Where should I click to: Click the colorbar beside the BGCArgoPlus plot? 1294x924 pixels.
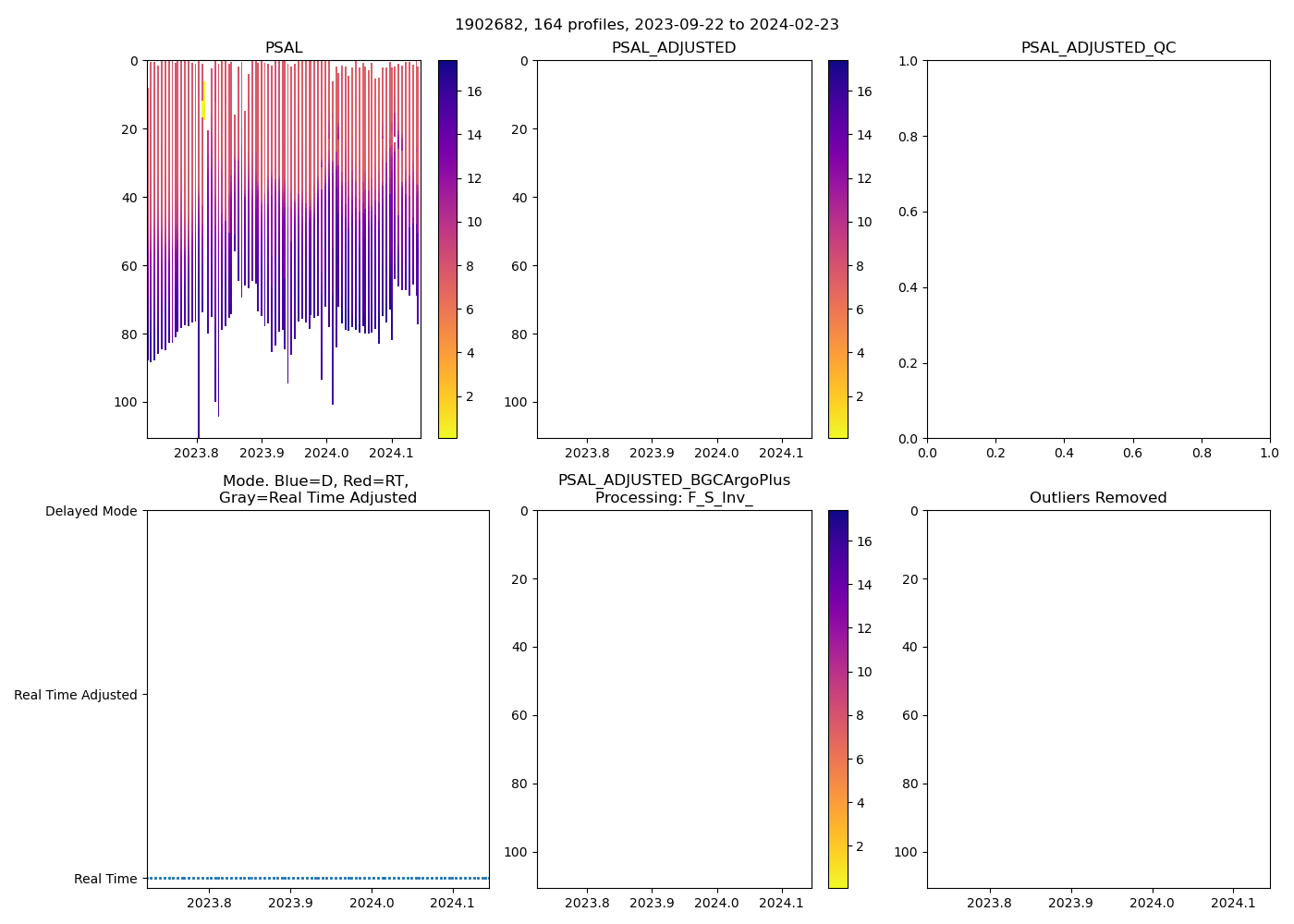837,699
